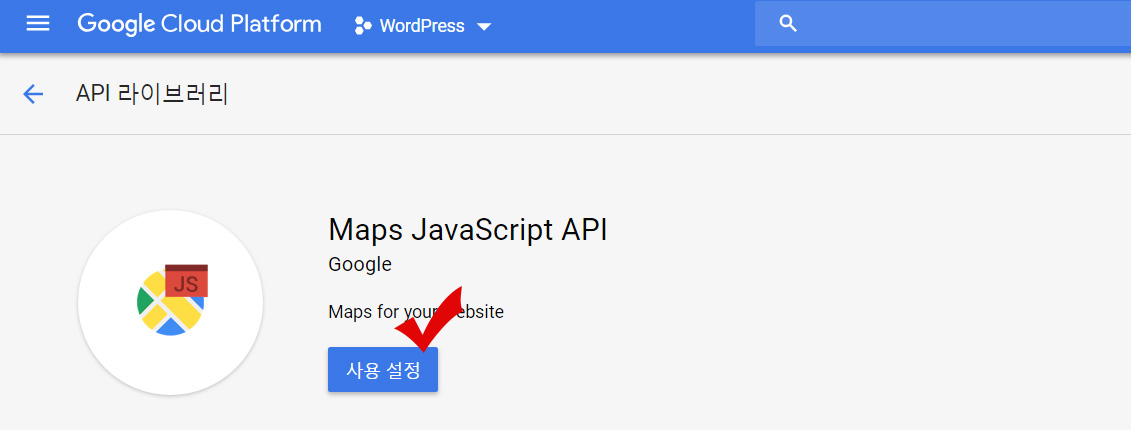Viewport: 1131px width, 430px height.
Task: Focus the top search input field
Action: click(943, 24)
